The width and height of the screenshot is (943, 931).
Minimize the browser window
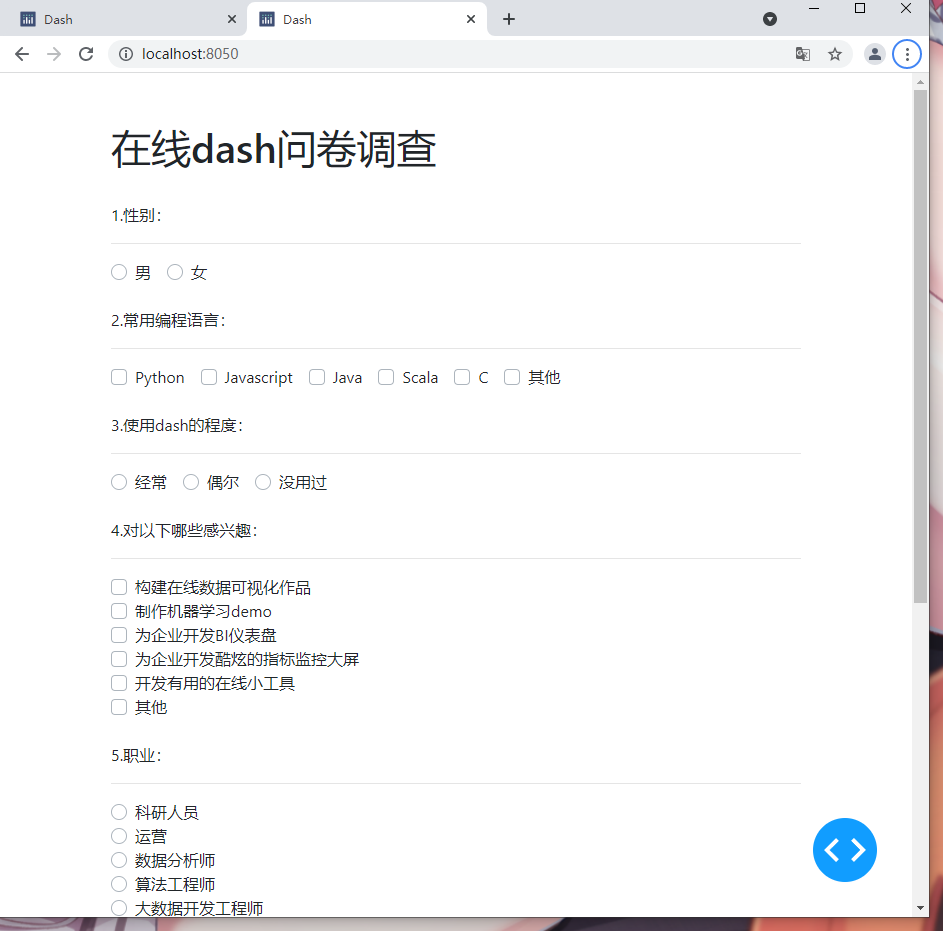[x=814, y=8]
